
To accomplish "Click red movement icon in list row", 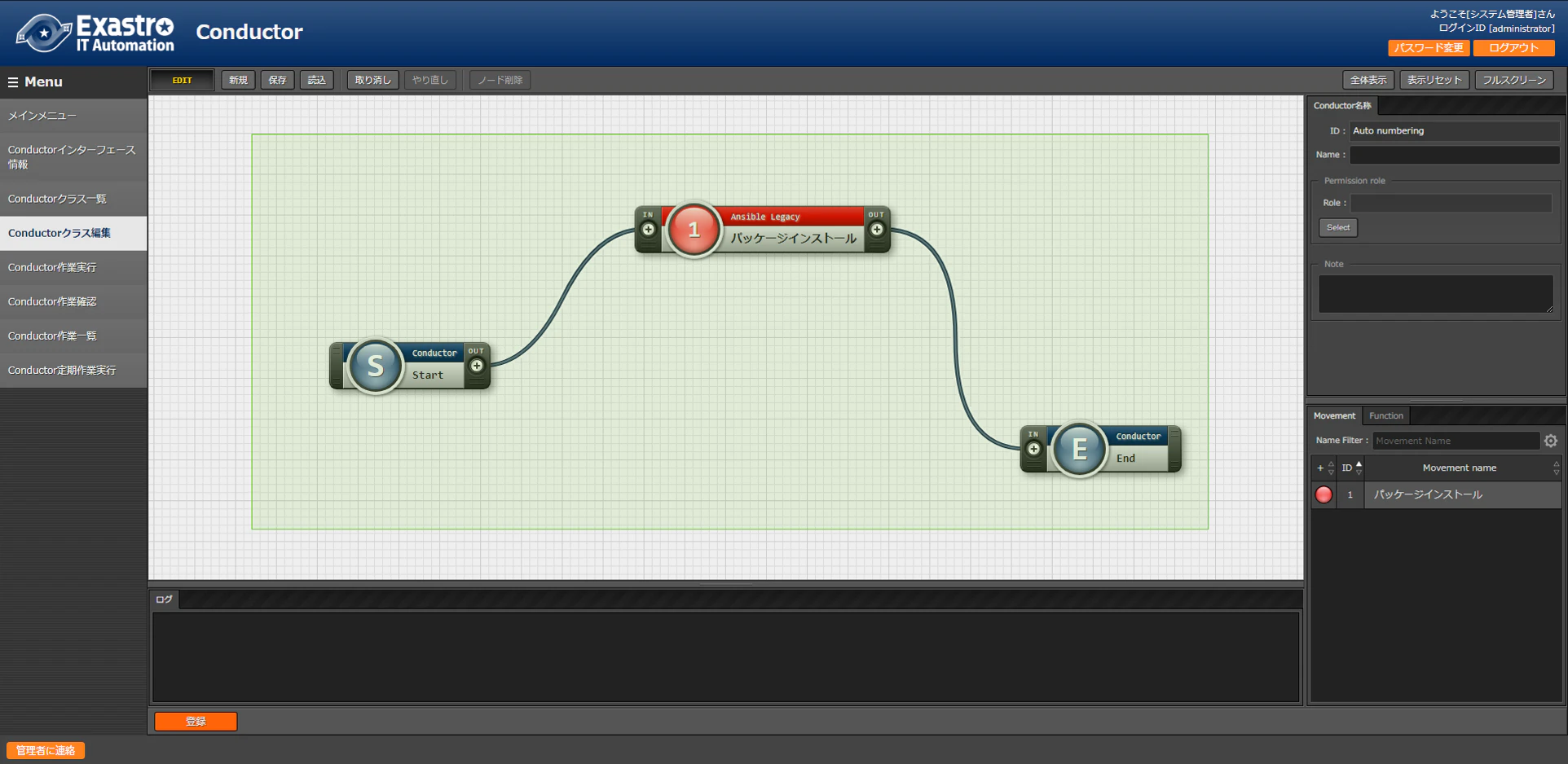I will [1324, 494].
